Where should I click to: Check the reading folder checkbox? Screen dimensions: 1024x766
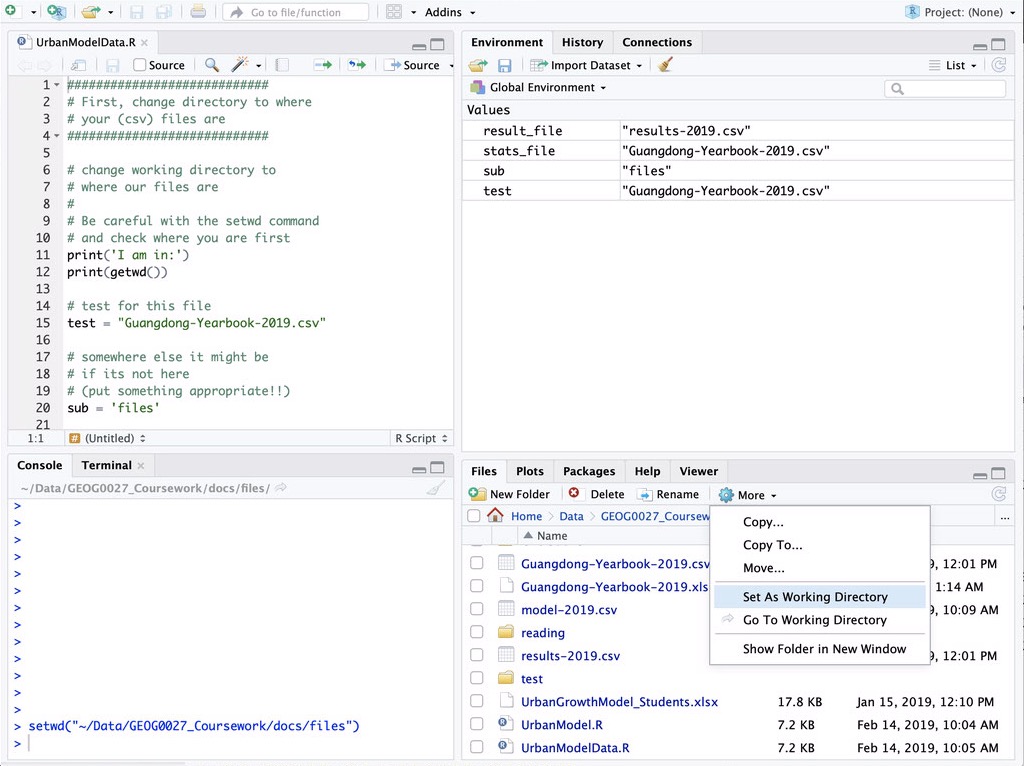477,631
